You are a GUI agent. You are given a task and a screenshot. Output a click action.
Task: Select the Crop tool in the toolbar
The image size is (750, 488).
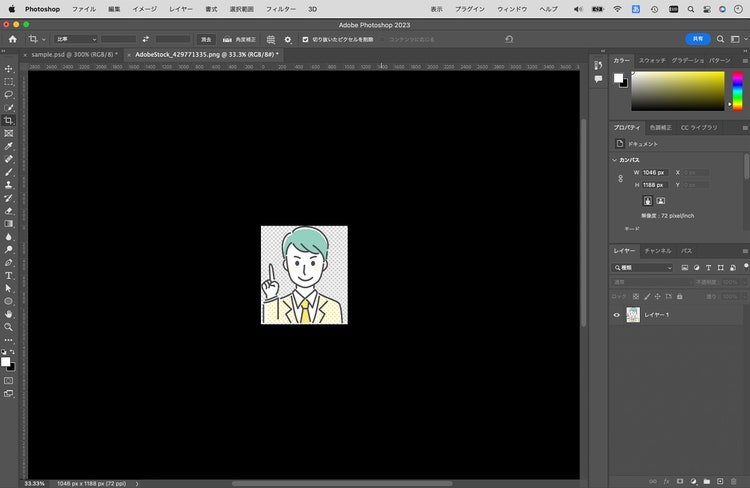tap(9, 121)
